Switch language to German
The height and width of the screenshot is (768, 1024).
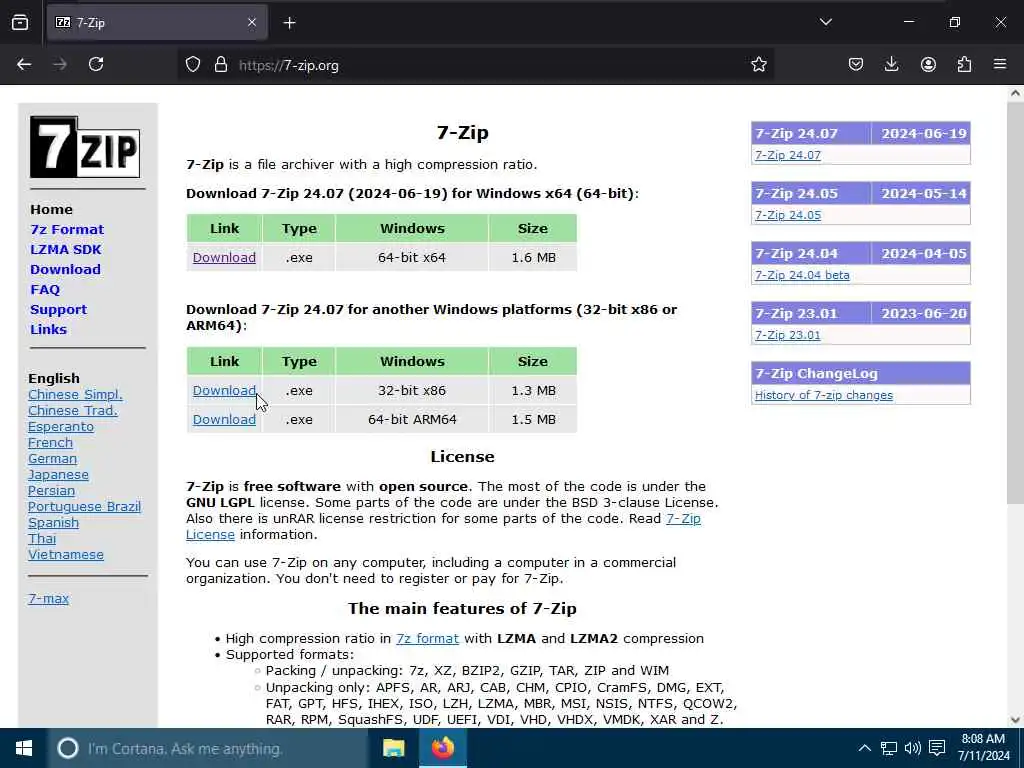click(52, 458)
